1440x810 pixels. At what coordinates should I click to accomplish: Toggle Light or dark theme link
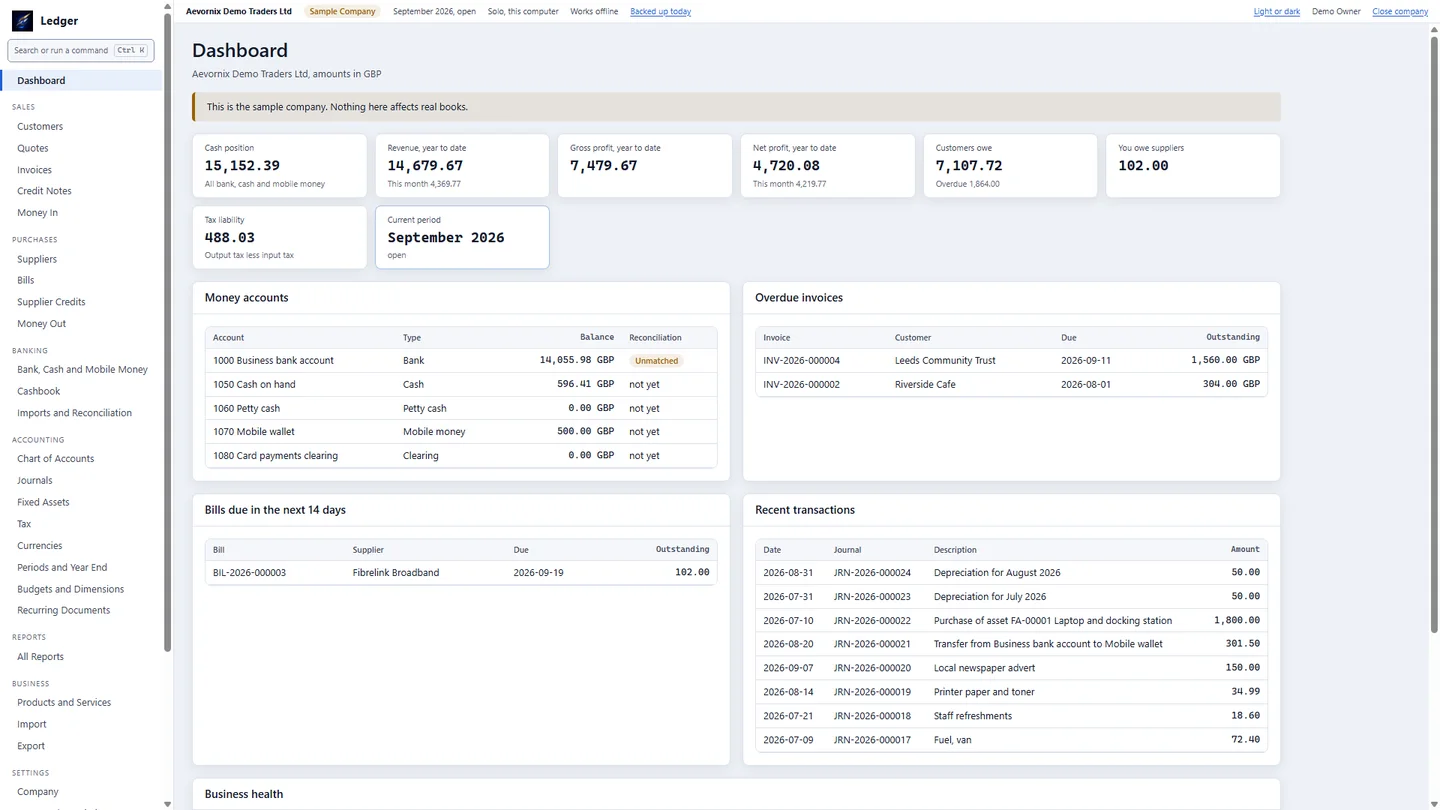pyautogui.click(x=1277, y=11)
